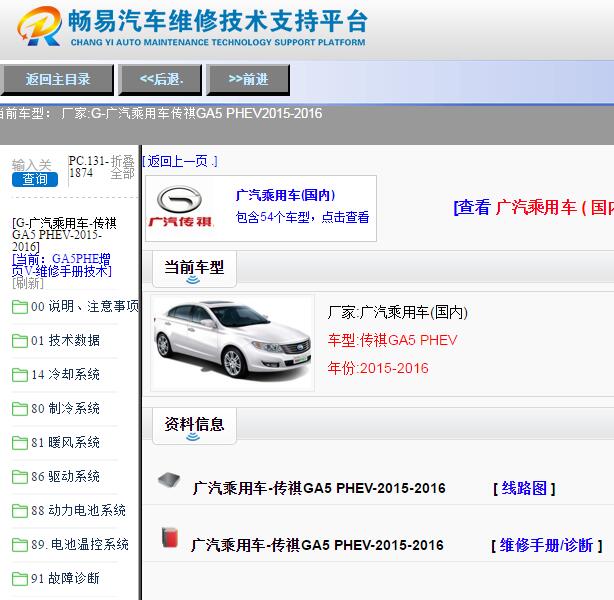Click the 年份:2015-2016 text
The image size is (614, 600).
tap(378, 368)
